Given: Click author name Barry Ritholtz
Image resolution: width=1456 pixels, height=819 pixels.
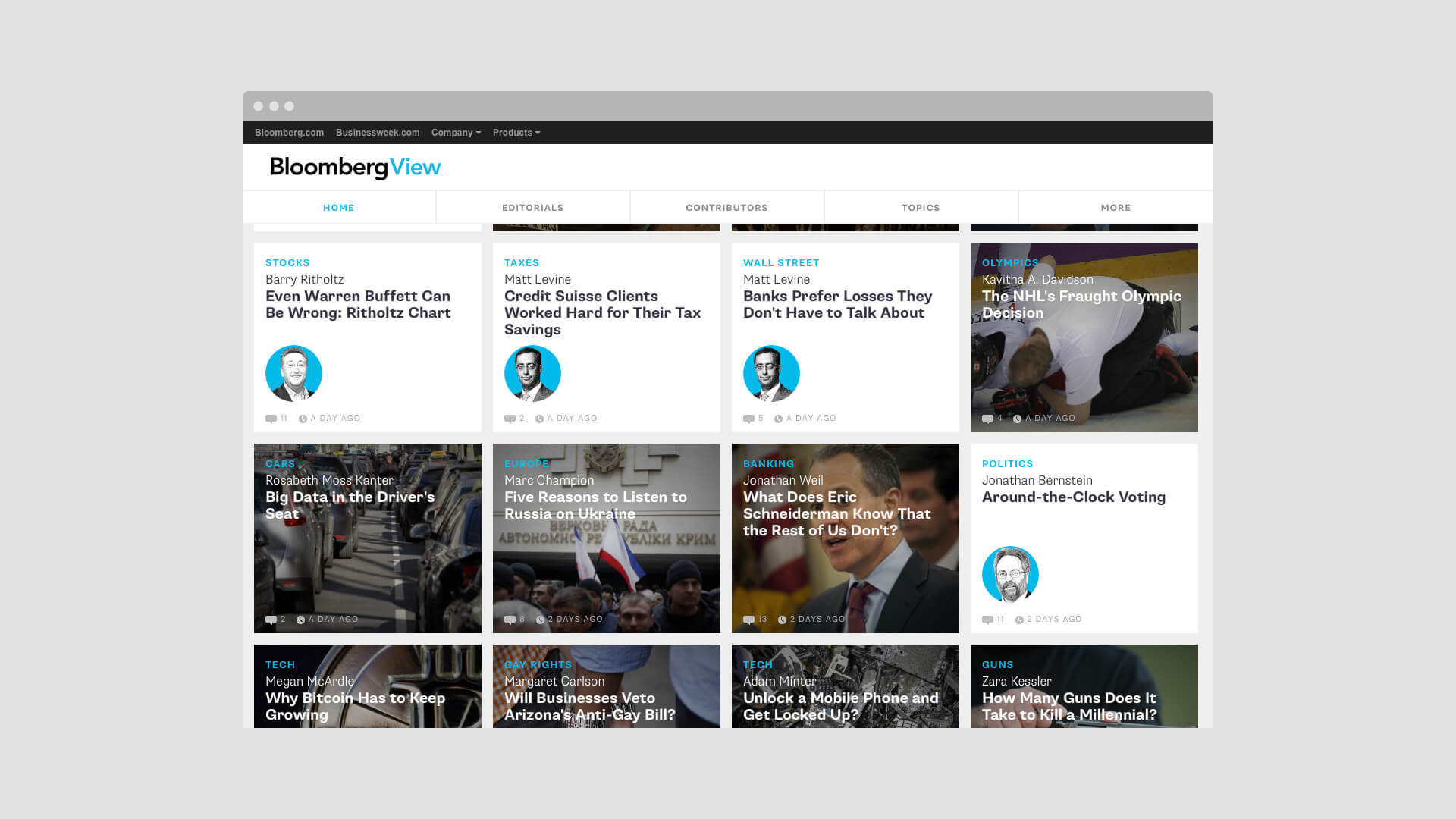Looking at the screenshot, I should pyautogui.click(x=304, y=280).
